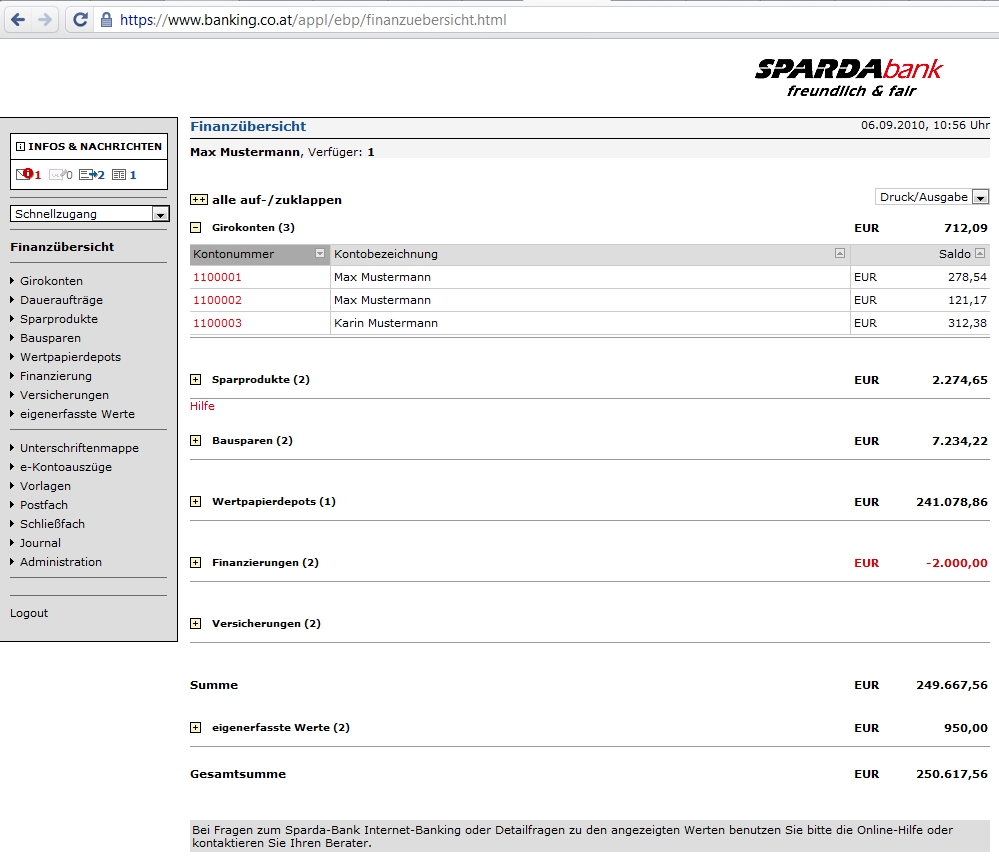Open account number 1100001

217,277
